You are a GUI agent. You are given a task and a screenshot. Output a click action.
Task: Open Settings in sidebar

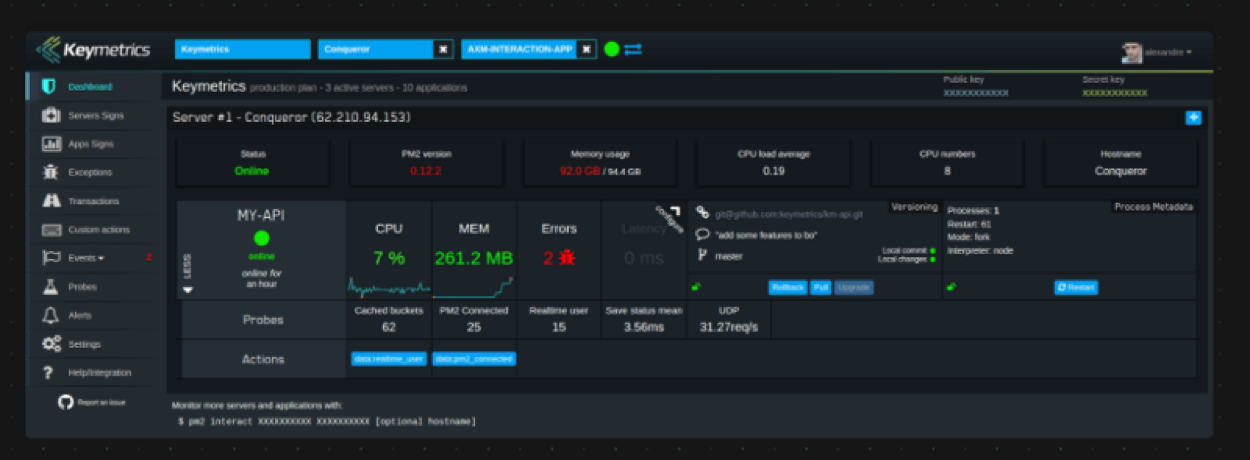(93, 344)
